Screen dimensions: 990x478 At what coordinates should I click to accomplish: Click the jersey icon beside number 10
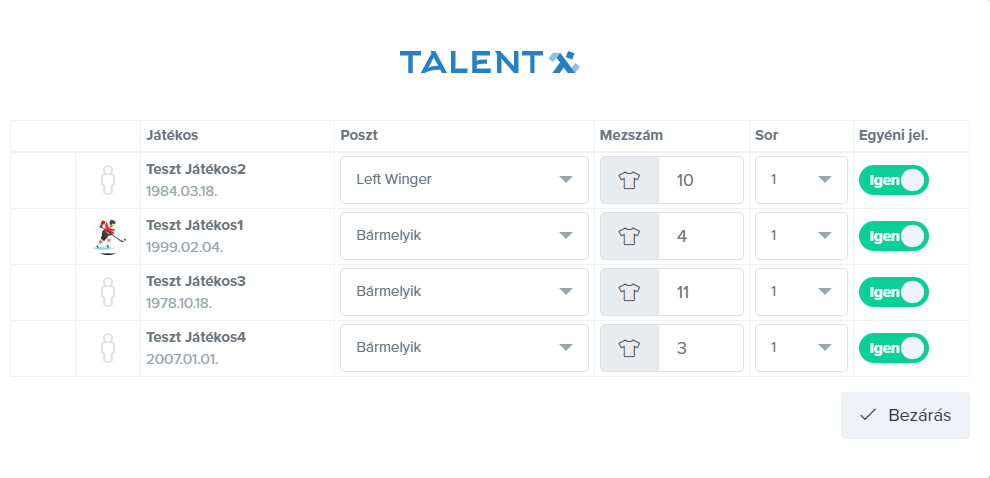click(x=629, y=181)
